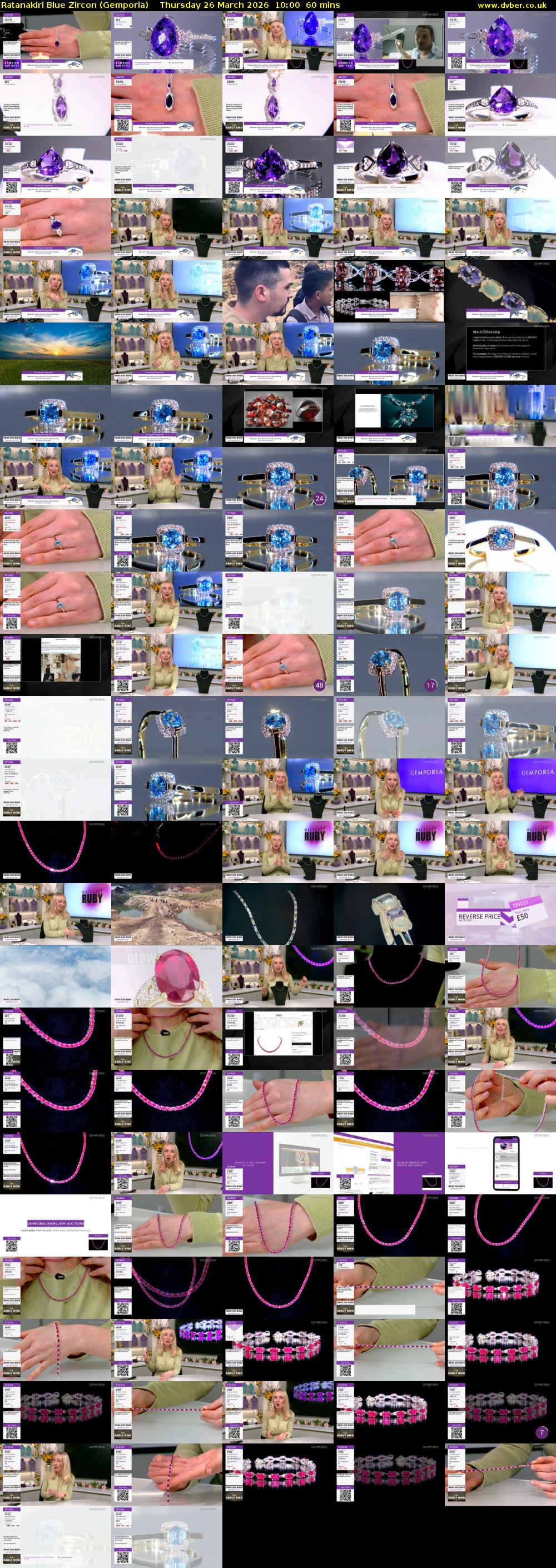
Task: Open the thumbnail with countdown badge 48
Action: 277,666
